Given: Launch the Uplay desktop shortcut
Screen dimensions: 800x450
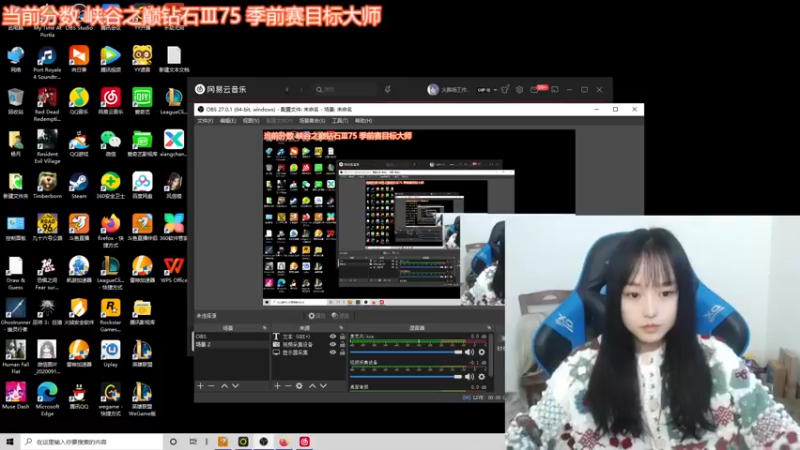Looking at the screenshot, I should pos(110,354).
